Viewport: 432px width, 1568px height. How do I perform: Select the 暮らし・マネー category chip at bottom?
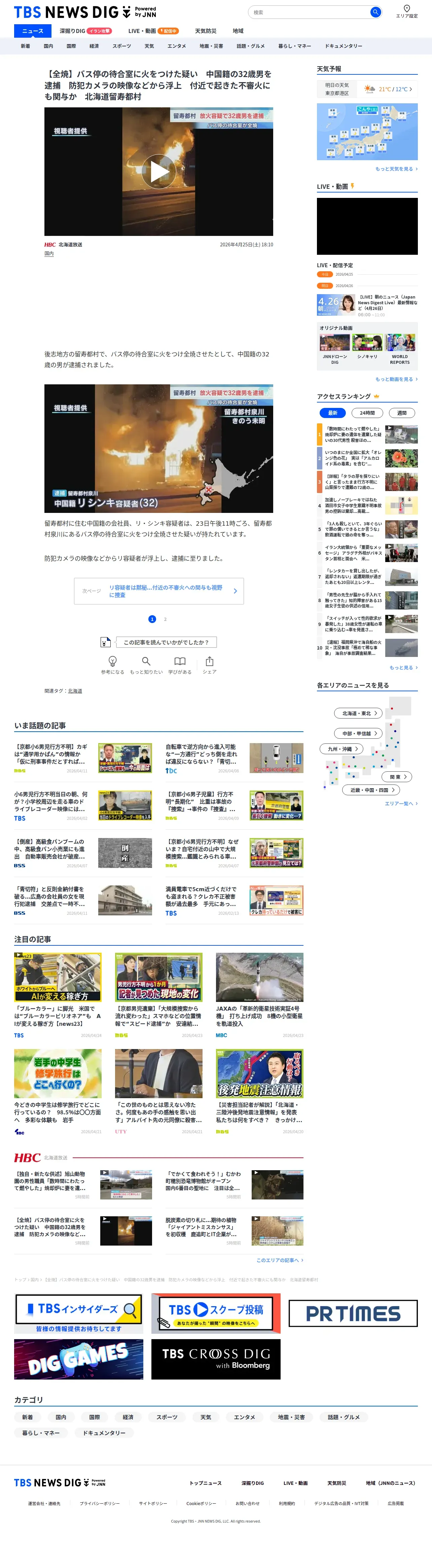[41, 1433]
